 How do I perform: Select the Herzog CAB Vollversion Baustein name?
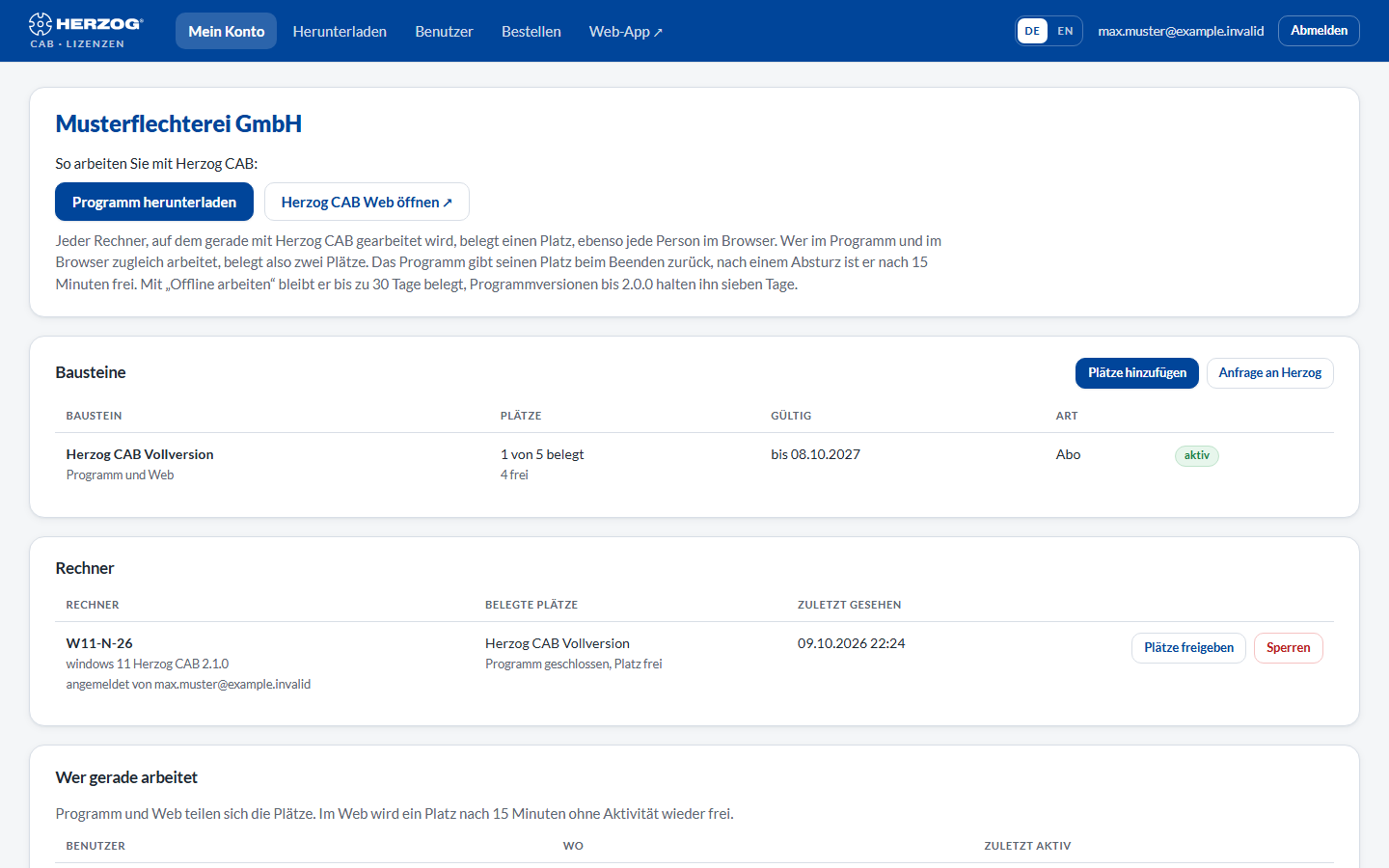tap(140, 454)
